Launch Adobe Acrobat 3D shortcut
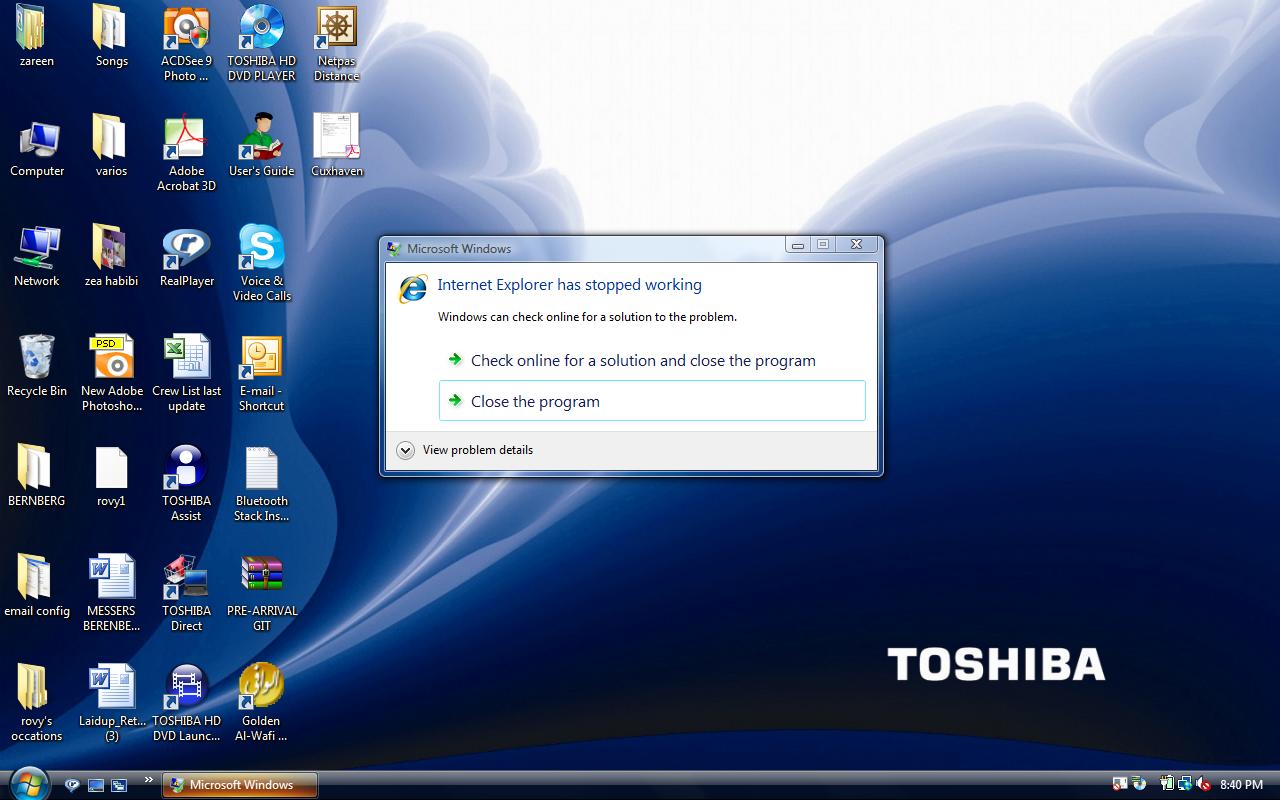Viewport: 1280px width, 800px height. point(186,153)
